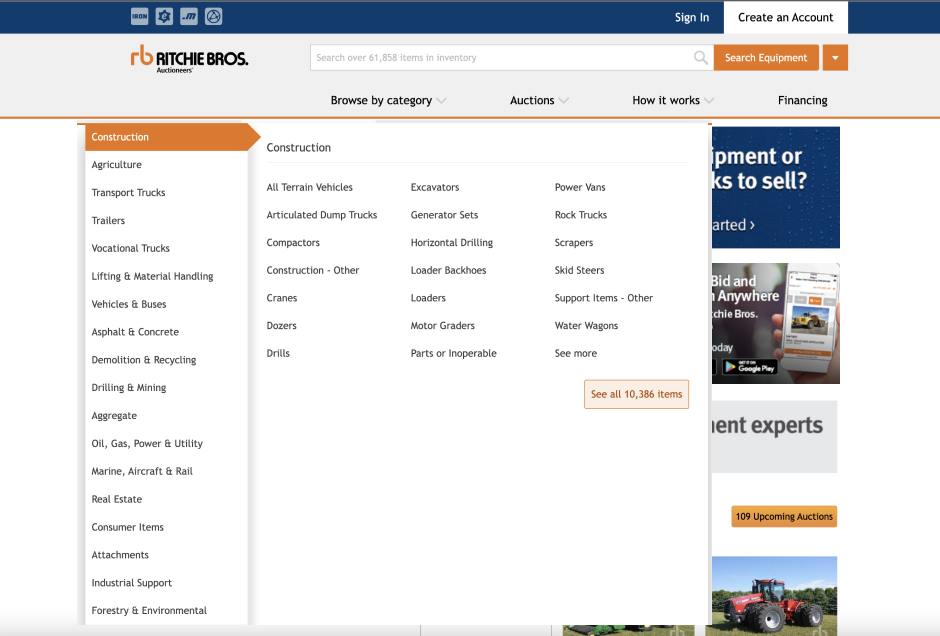This screenshot has width=940, height=636.
Task: Open the IRON icon in top bar
Action: [x=139, y=16]
